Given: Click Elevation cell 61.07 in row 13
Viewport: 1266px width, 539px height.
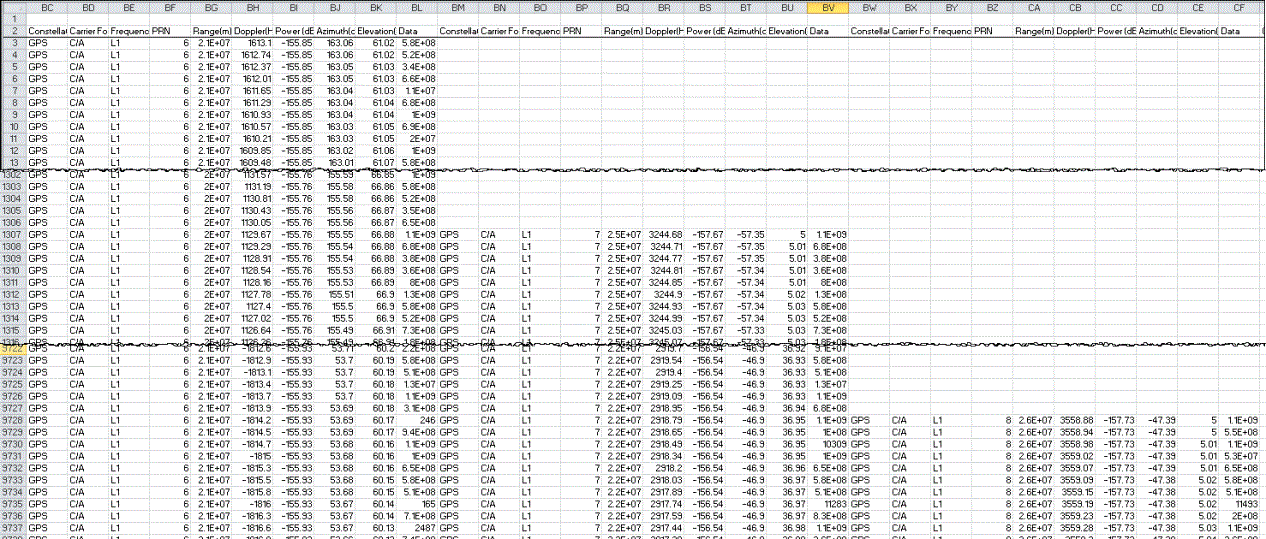Looking at the screenshot, I should tap(375, 162).
